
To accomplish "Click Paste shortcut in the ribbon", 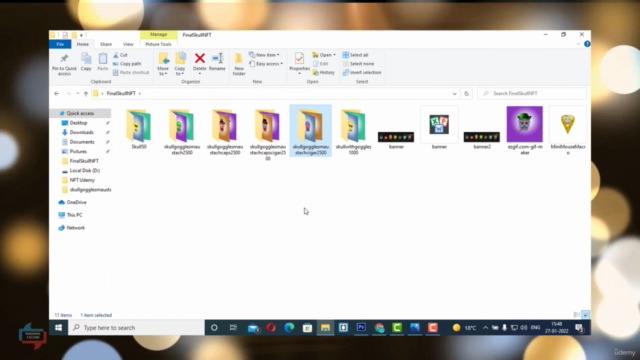I will 131,73.
